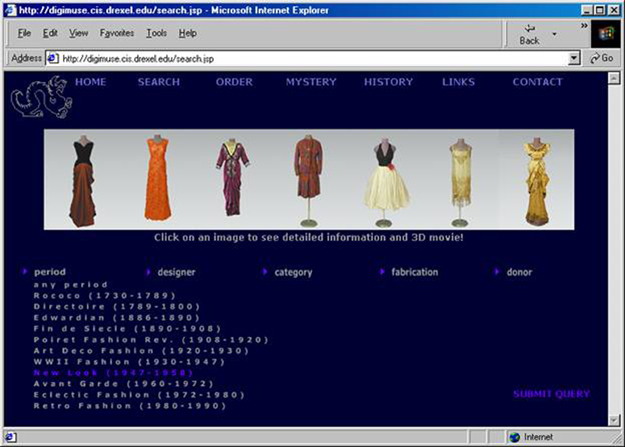Click the address URL field

point(313,59)
